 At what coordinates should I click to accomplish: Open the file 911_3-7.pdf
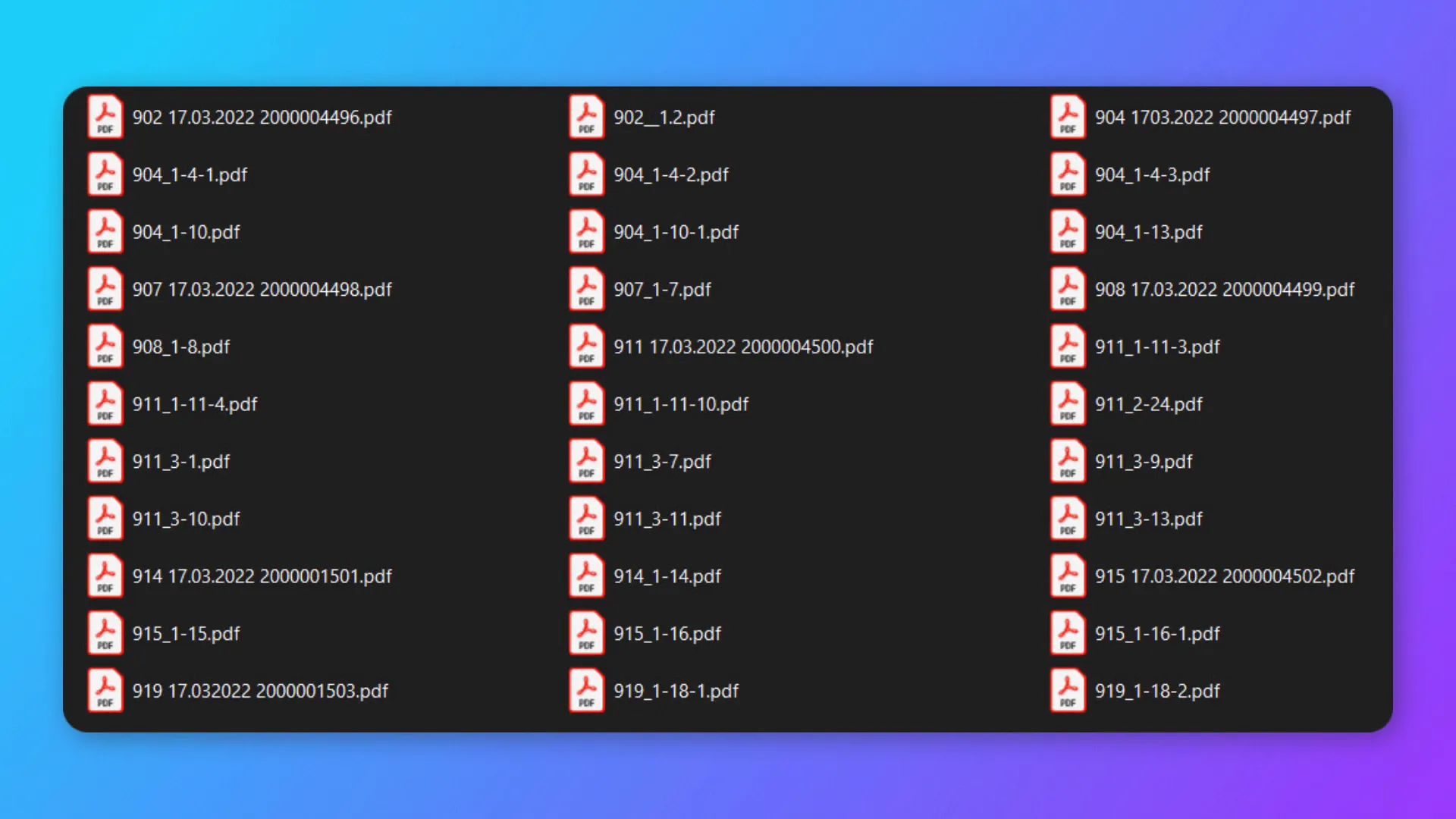662,461
